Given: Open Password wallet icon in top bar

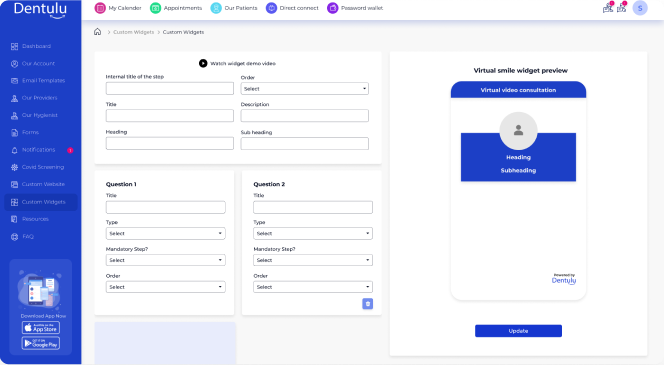Looking at the screenshot, I should (x=333, y=8).
